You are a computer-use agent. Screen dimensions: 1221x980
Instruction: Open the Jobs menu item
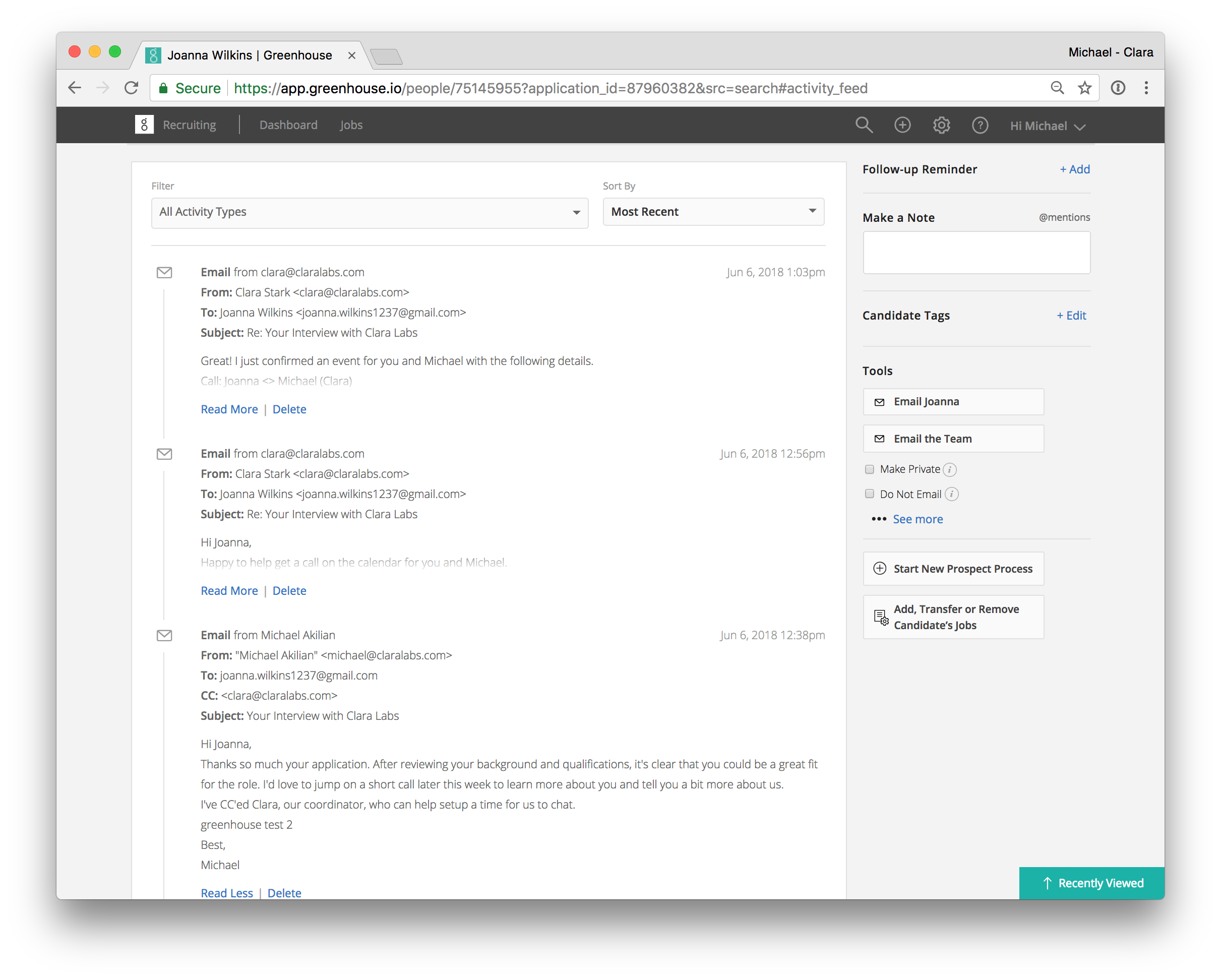pos(351,125)
